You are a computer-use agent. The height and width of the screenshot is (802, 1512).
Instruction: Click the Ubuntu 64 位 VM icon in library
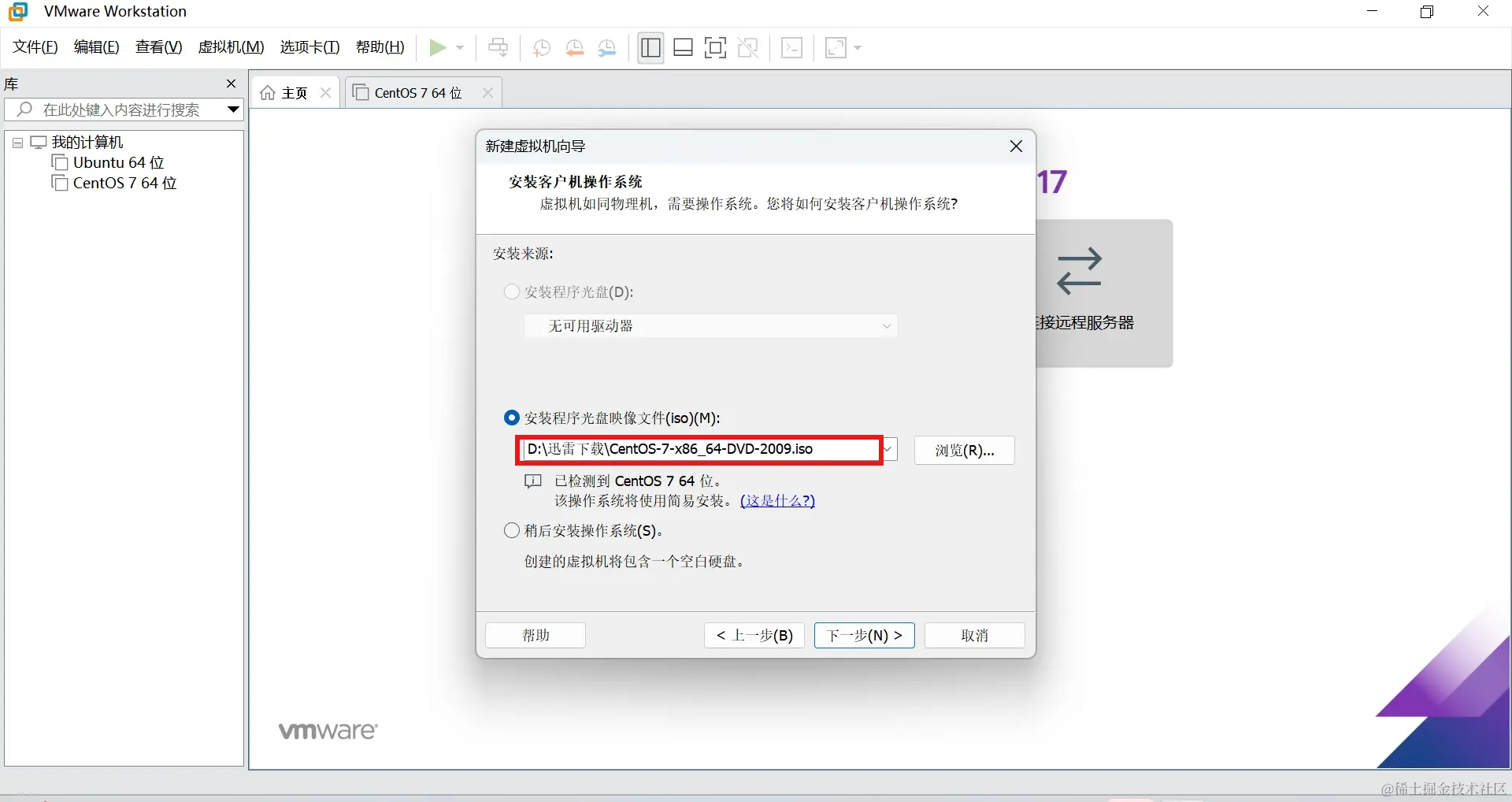click(x=60, y=163)
